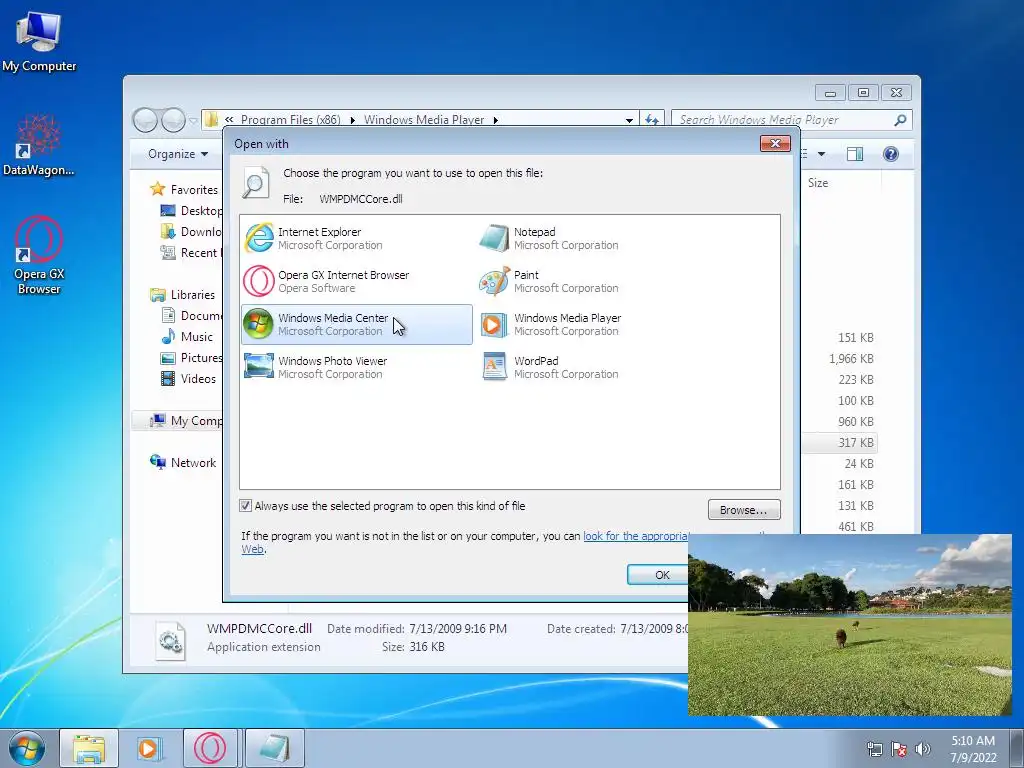Launch Windows Media Player from the taskbar
The image size is (1024, 768).
pyautogui.click(x=148, y=748)
